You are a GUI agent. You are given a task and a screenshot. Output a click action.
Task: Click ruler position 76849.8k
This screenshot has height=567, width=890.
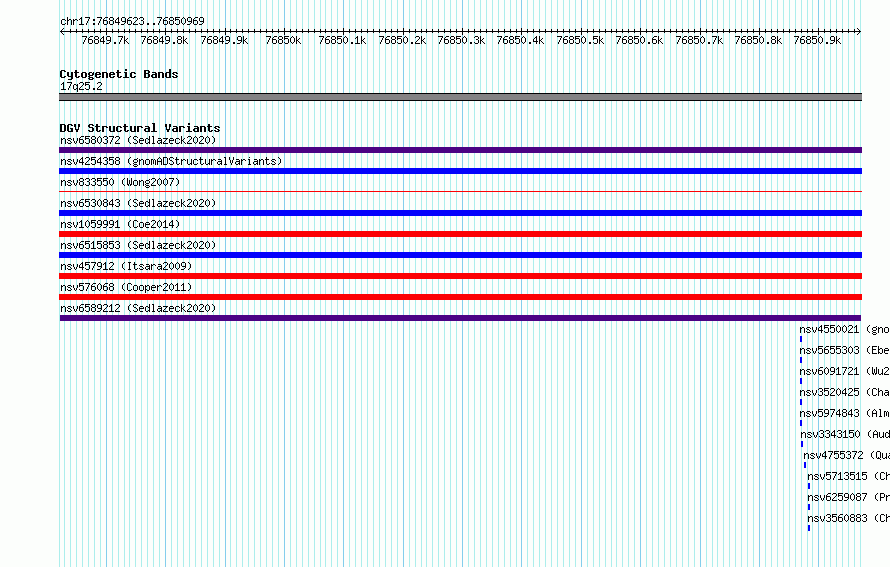tap(165, 40)
